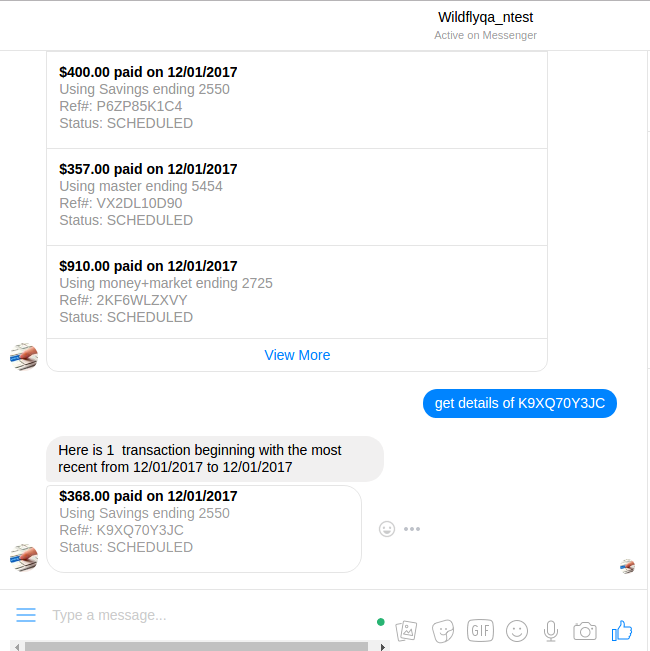Screen dimensions: 650x651
Task: Open the hamburger menu beside message box
Action: 26,615
